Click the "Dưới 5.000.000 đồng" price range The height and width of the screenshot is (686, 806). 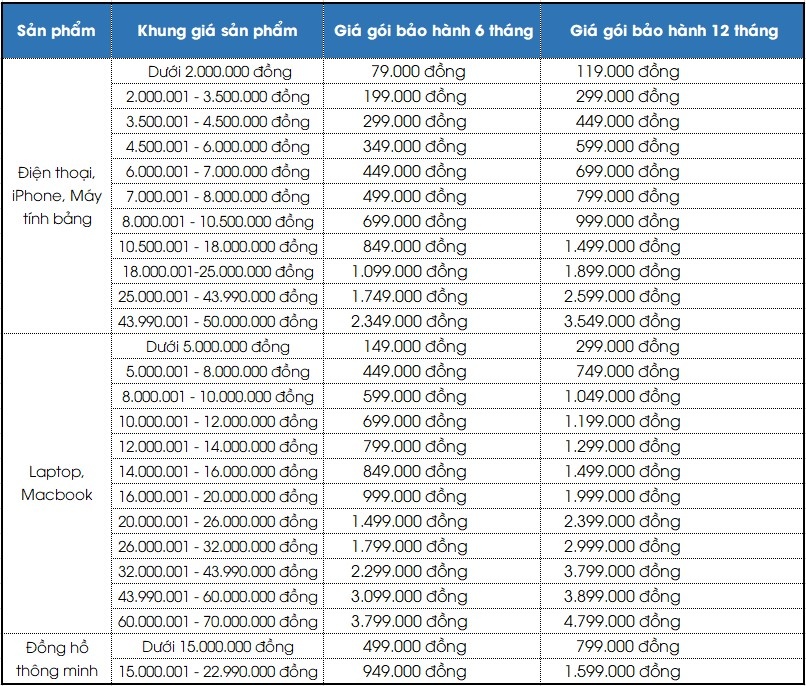pyautogui.click(x=217, y=346)
